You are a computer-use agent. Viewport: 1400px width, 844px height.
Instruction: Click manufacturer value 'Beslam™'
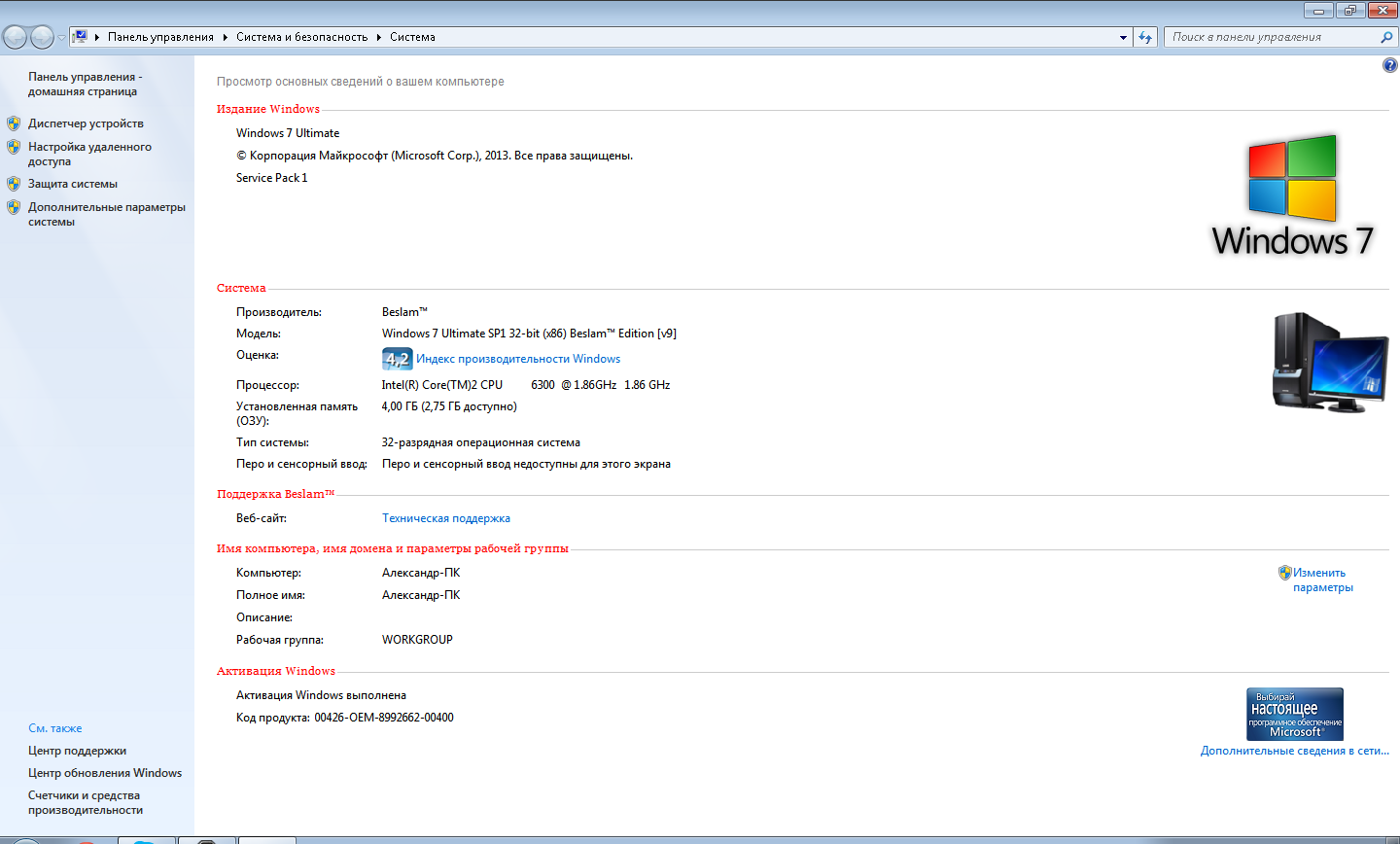click(404, 312)
